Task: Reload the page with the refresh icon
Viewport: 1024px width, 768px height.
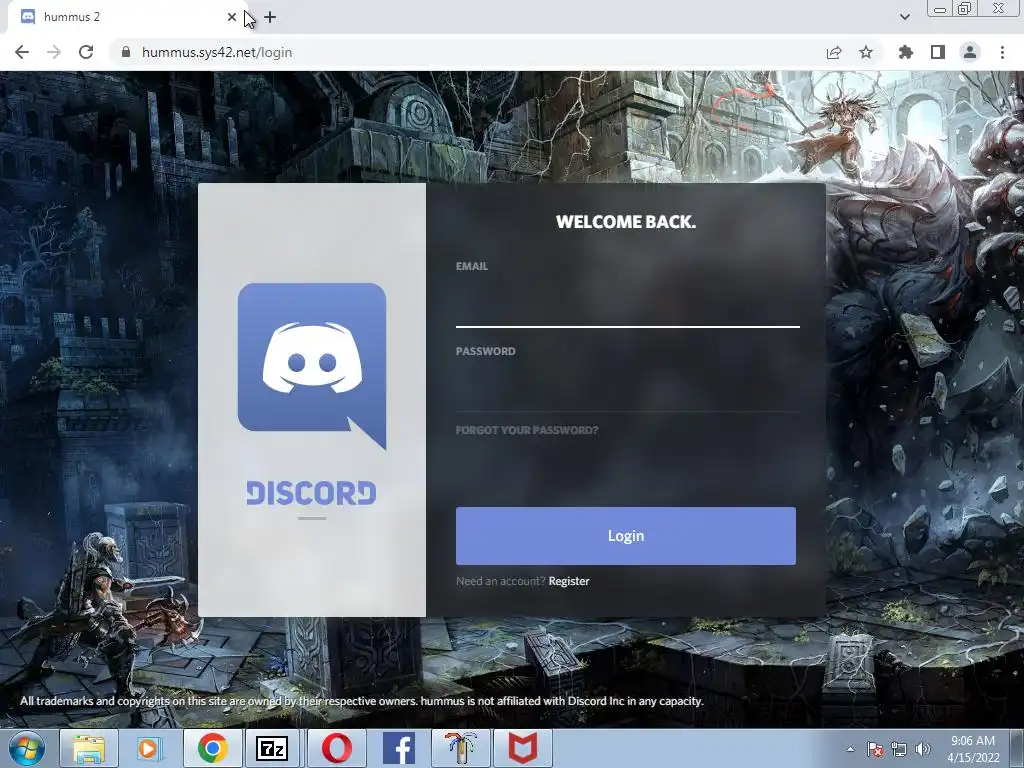Action: coord(86,52)
